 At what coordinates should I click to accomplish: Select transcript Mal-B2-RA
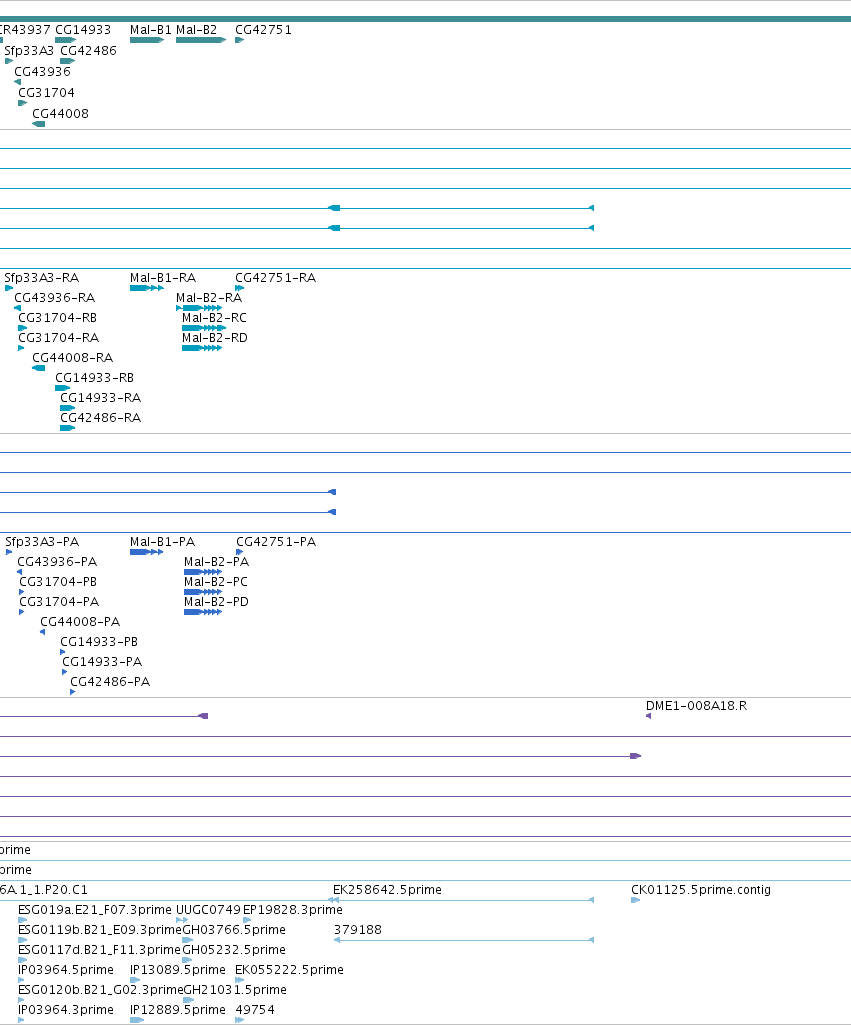coord(209,298)
